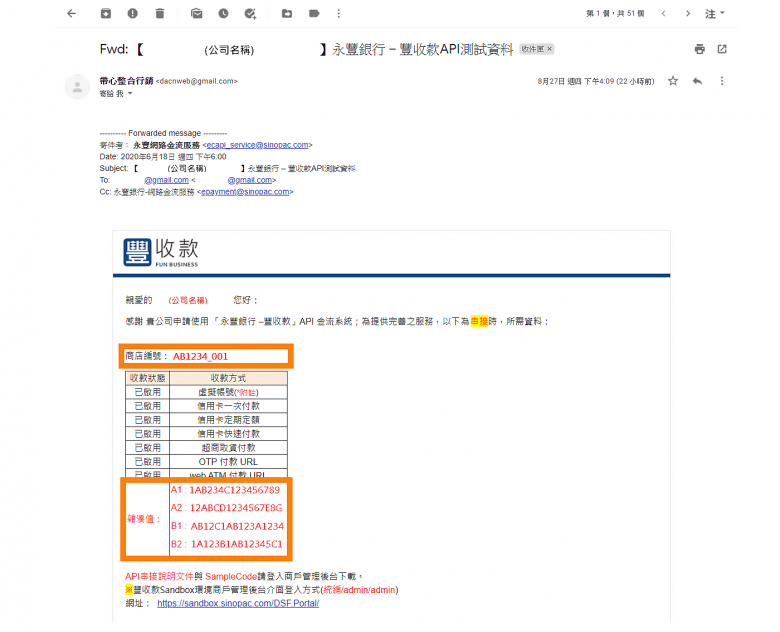
Task: Click the first @gmail.com recipient link
Action: click(167, 180)
